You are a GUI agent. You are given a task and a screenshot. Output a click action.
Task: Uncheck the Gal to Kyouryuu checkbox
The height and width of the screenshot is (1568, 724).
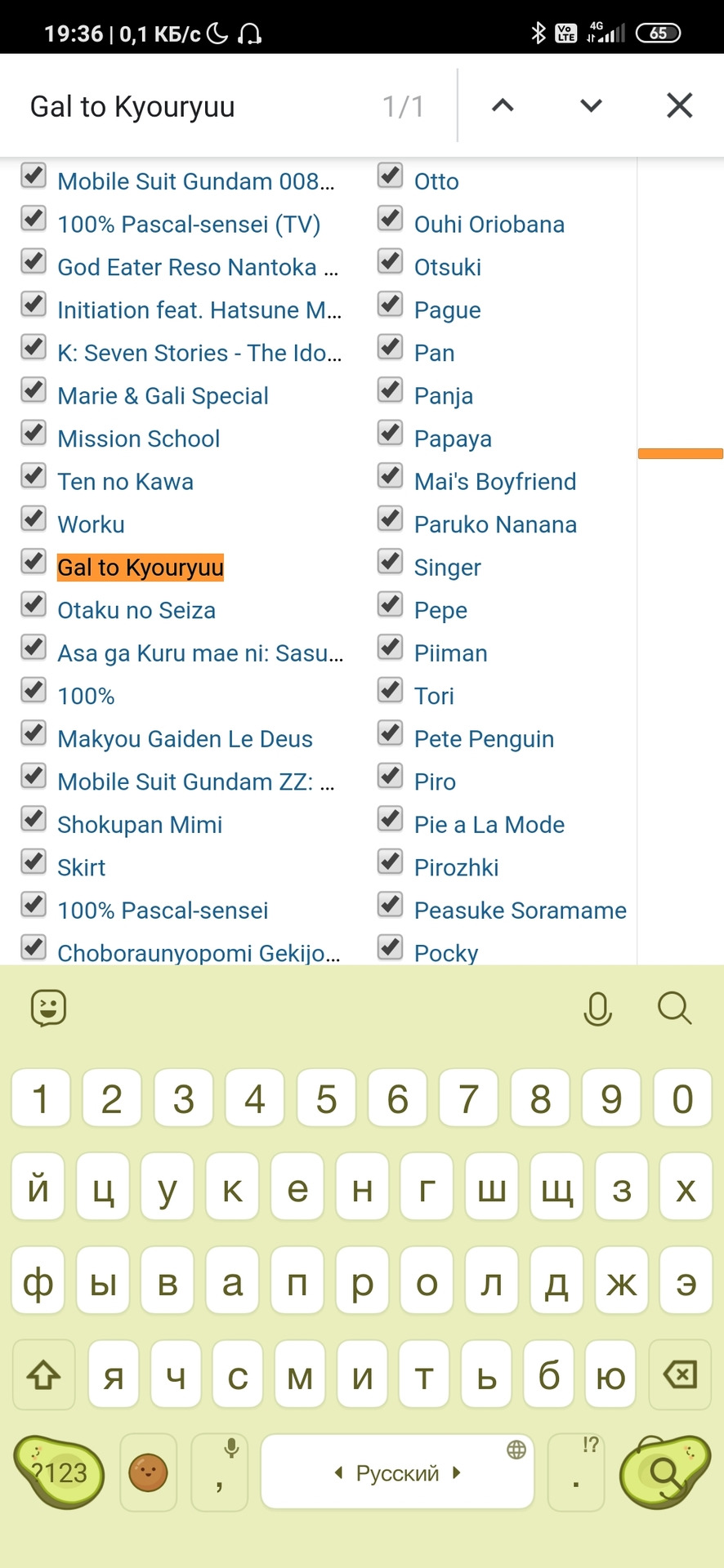(x=34, y=562)
